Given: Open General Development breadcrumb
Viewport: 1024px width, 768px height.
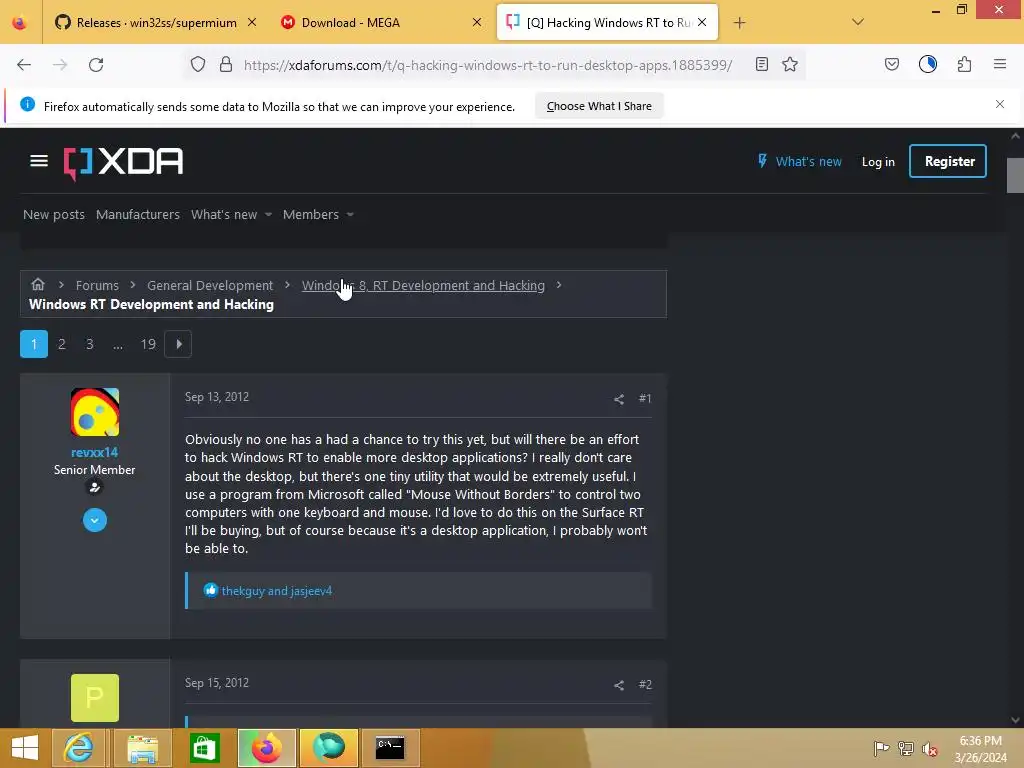Looking at the screenshot, I should click(210, 285).
